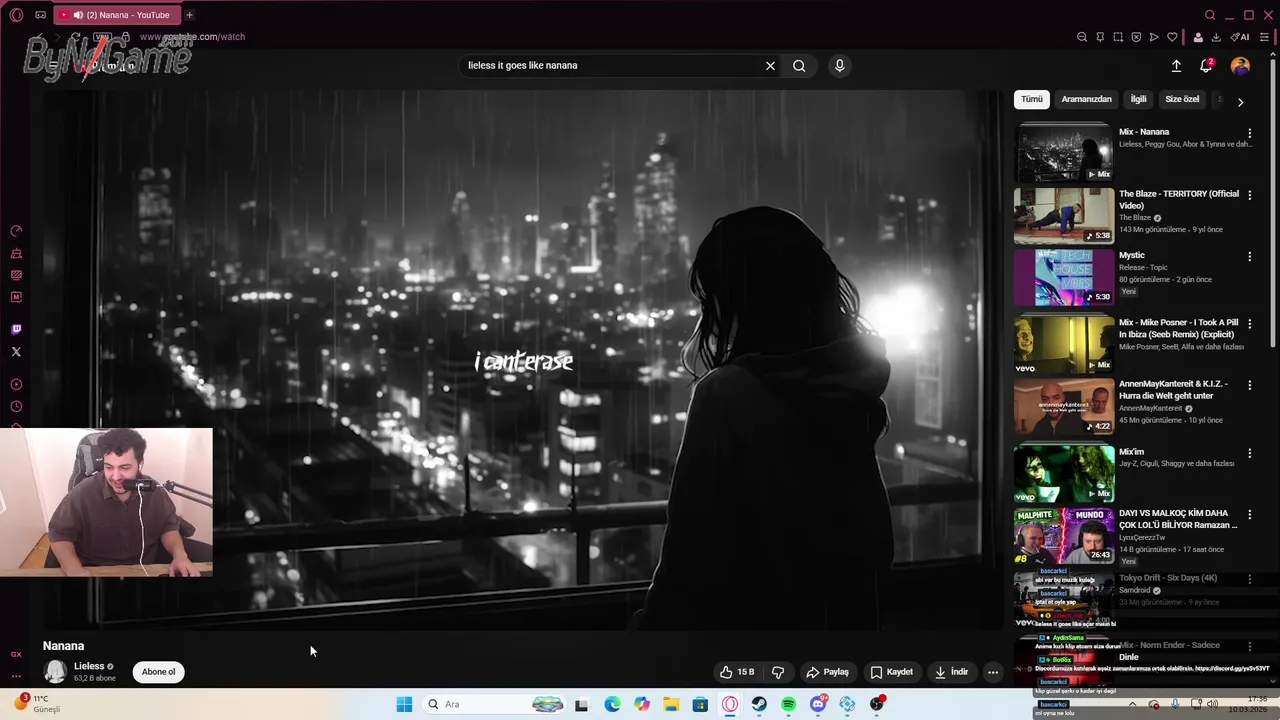The width and height of the screenshot is (1280, 720).
Task: Select the Tümü filter chip
Action: click(x=1032, y=99)
